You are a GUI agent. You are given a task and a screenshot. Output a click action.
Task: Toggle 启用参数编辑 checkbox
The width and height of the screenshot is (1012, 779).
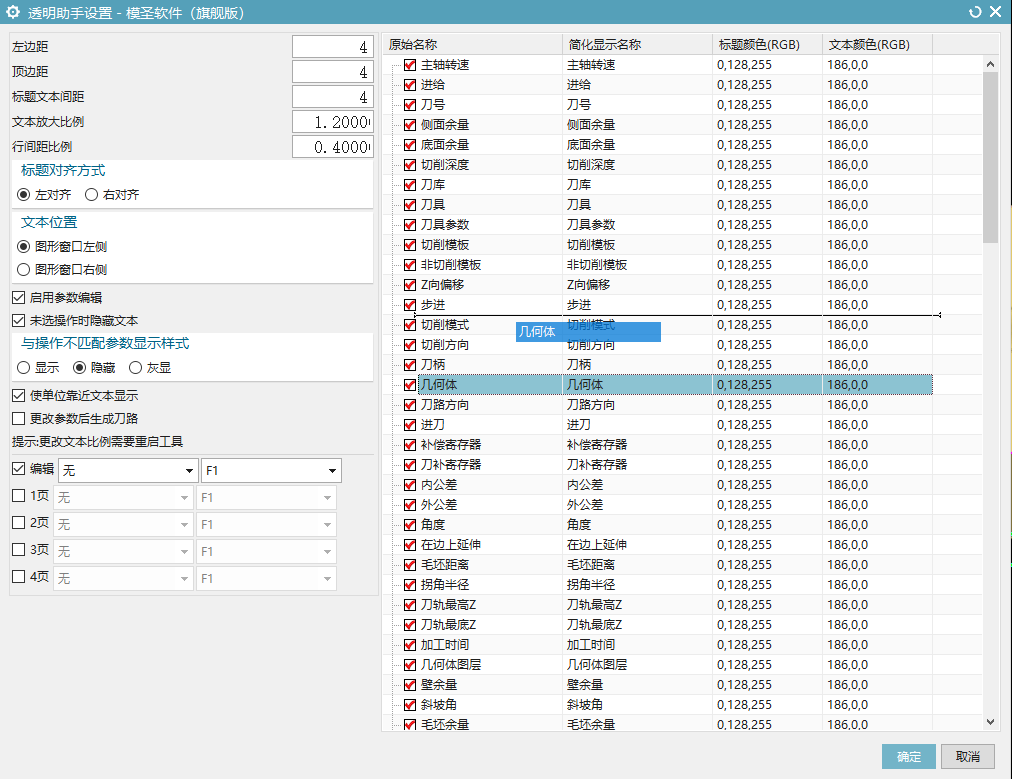(19, 298)
